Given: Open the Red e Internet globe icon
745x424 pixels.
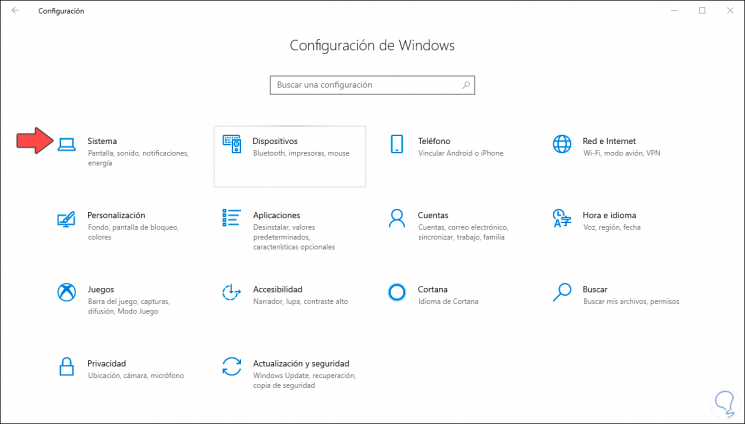Looking at the screenshot, I should point(562,144).
